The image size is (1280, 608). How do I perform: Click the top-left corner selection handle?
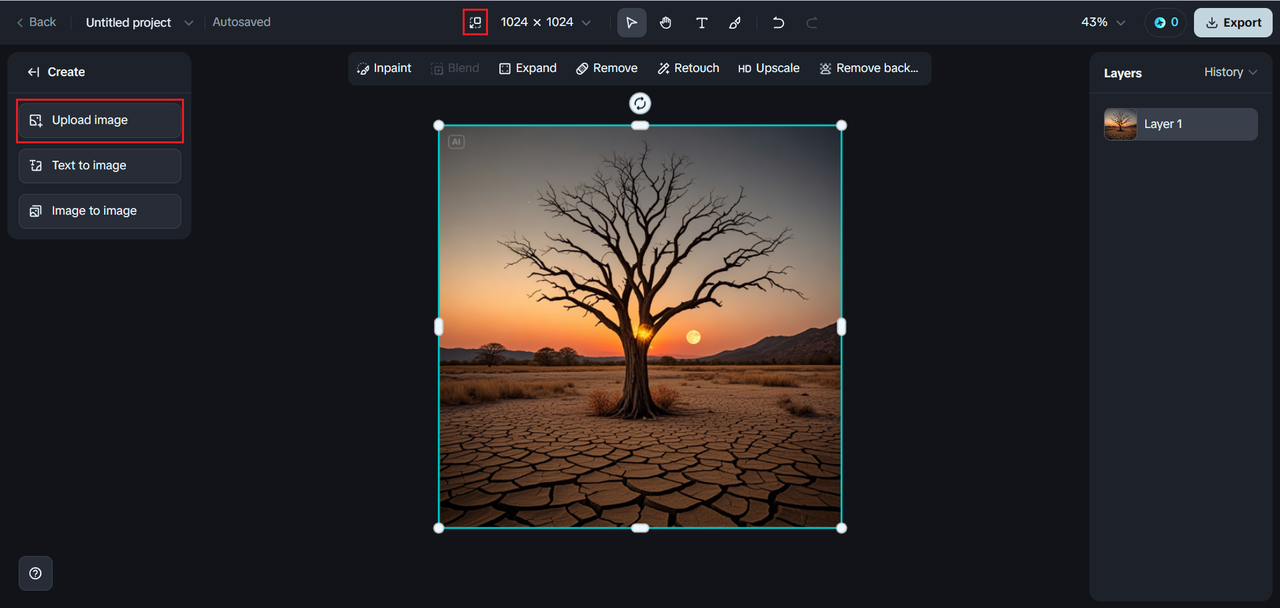[439, 125]
